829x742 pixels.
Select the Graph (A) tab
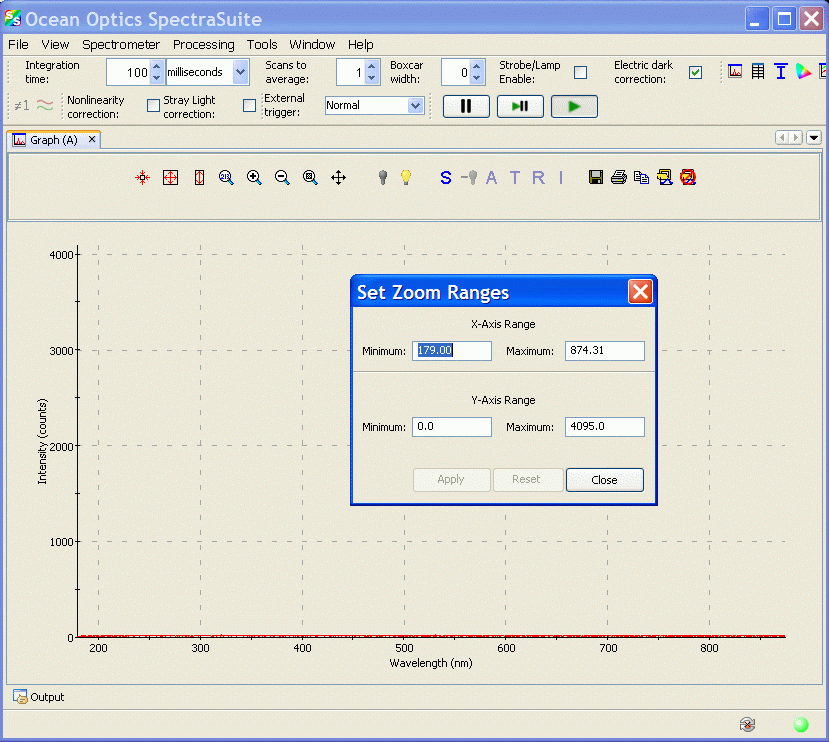pos(53,140)
